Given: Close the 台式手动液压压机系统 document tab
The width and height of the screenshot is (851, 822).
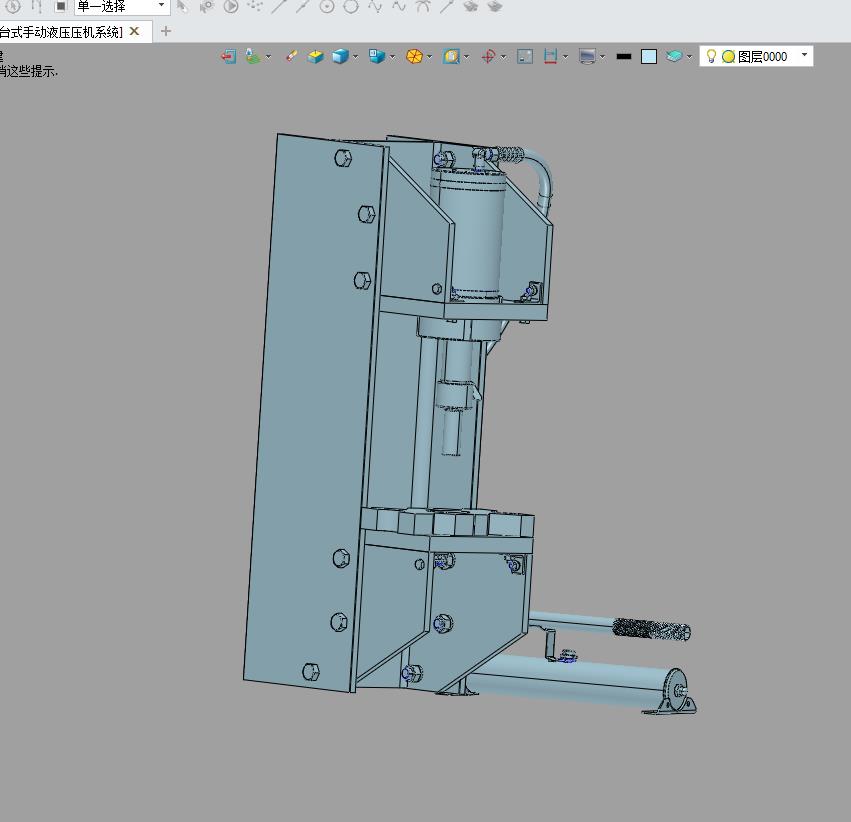Looking at the screenshot, I should point(134,31).
